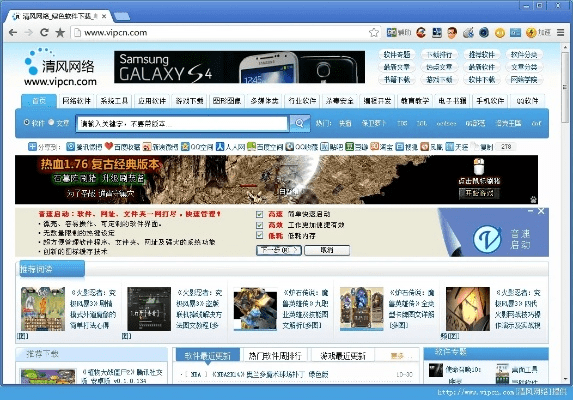Click the 取消 button in the ad
This screenshot has width=573, height=400.
327,250
